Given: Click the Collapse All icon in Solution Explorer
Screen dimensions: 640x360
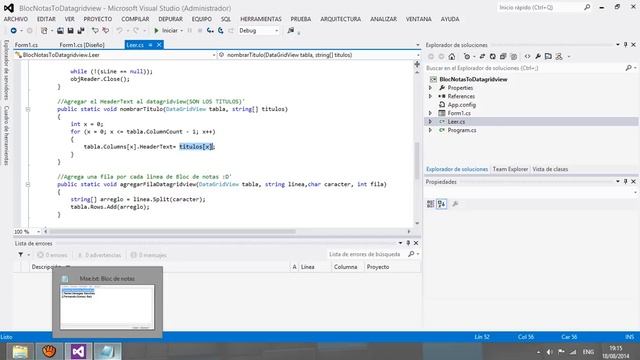Looking at the screenshot, I should pos(503,56).
